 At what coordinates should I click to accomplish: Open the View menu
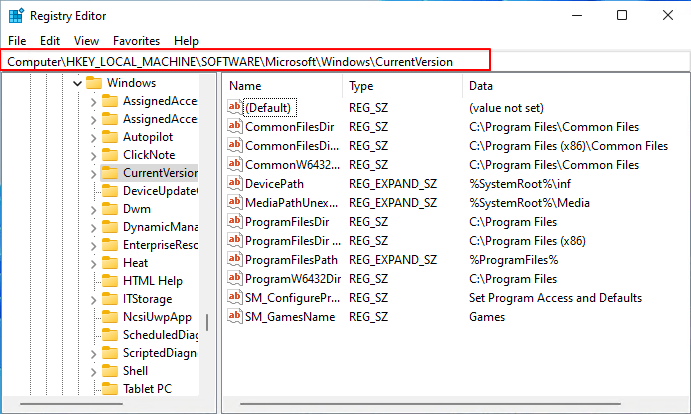86,41
